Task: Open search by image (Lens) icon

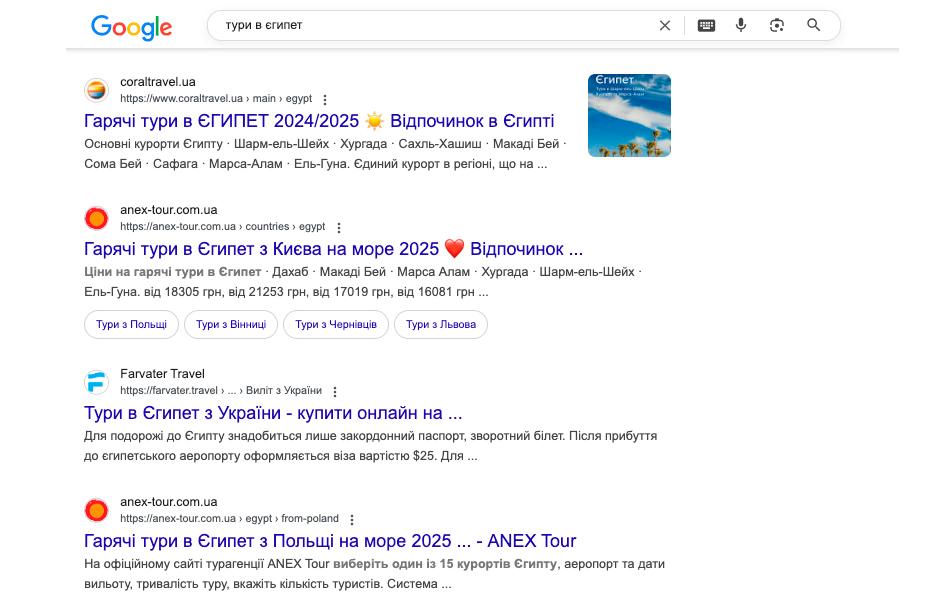Action: 777,25
